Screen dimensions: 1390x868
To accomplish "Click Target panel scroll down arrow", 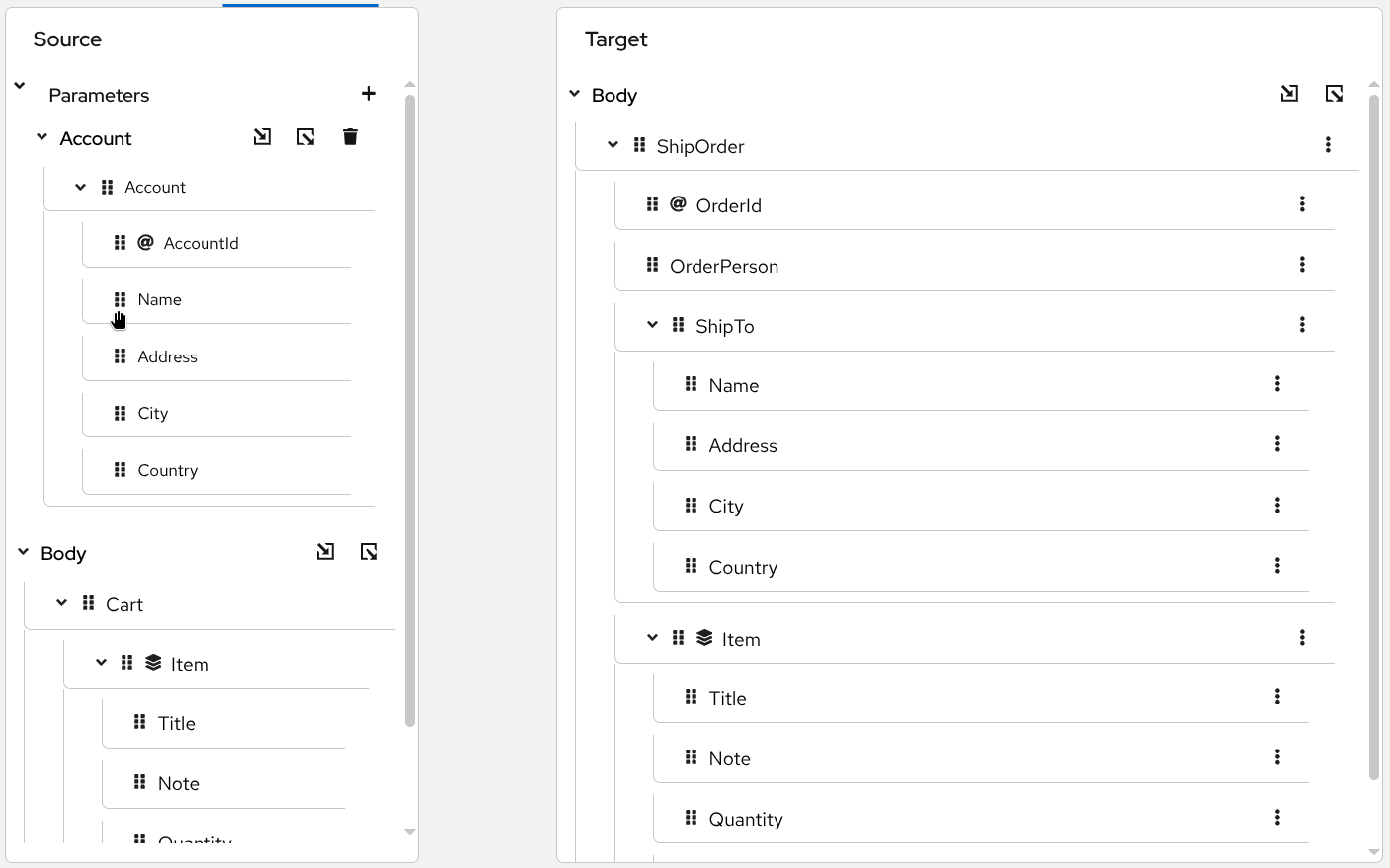I will [1373, 852].
